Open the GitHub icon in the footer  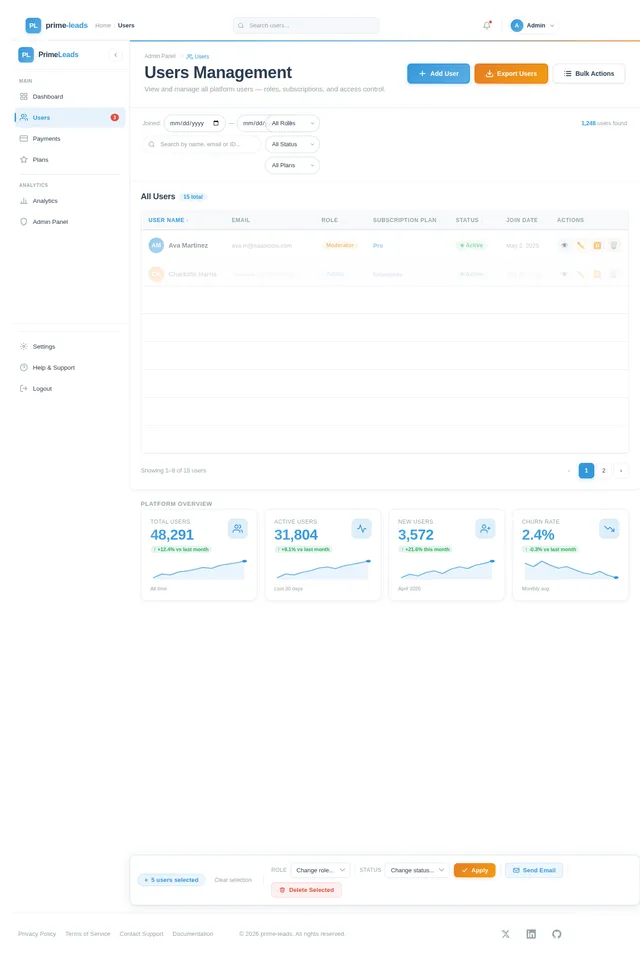point(557,934)
